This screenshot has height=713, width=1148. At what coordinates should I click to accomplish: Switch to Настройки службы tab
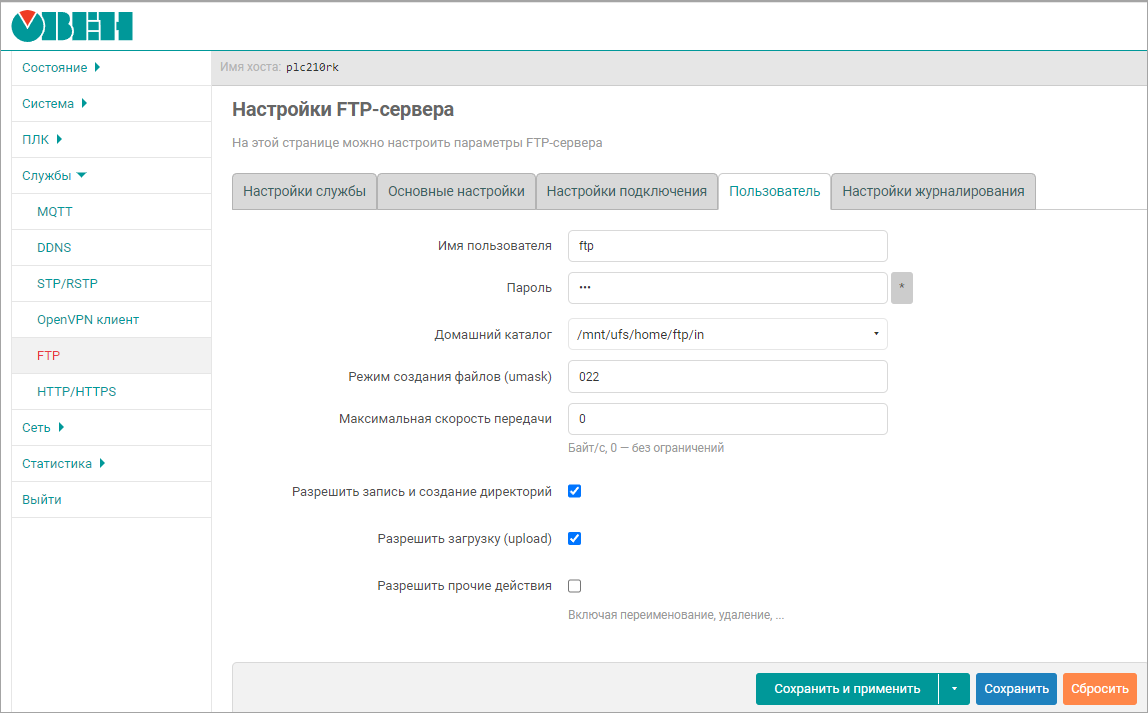(x=304, y=192)
